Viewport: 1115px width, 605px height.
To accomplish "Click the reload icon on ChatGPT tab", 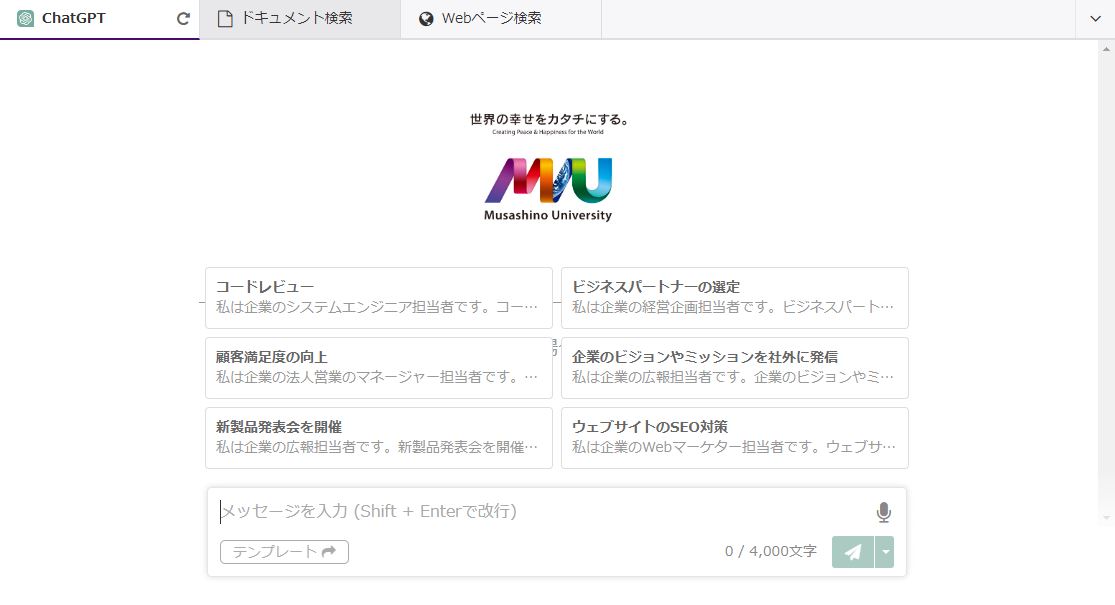I will 183,18.
